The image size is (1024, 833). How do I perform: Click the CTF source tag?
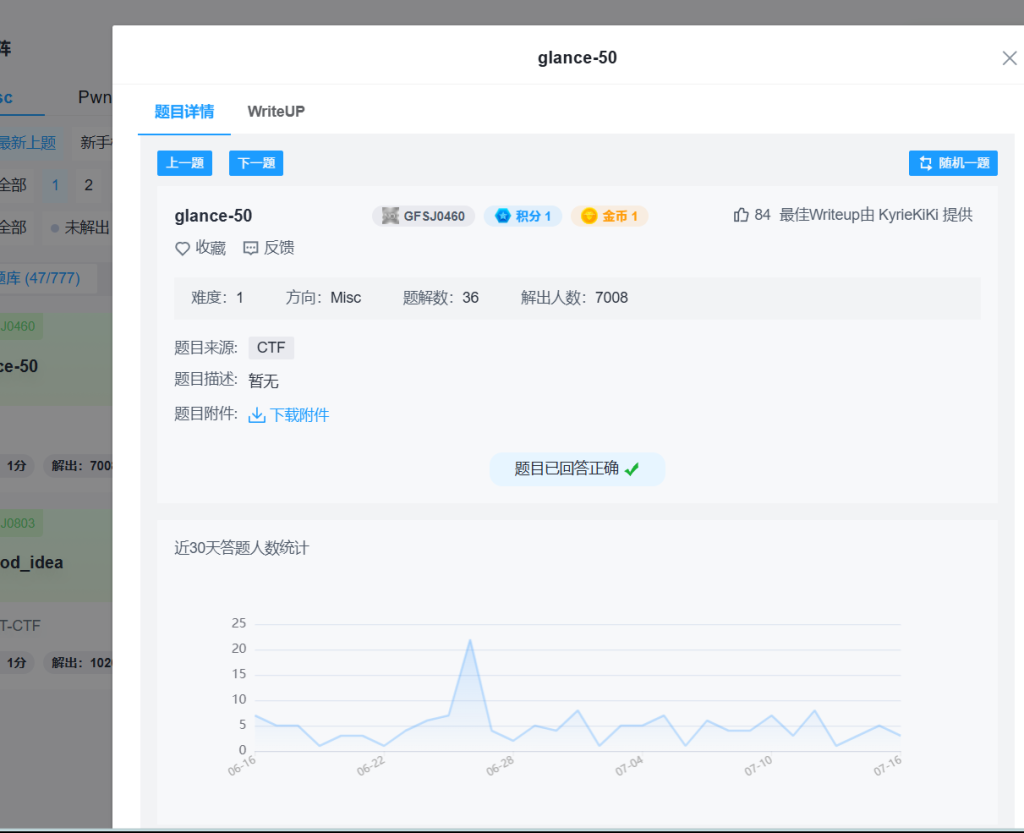coord(271,348)
